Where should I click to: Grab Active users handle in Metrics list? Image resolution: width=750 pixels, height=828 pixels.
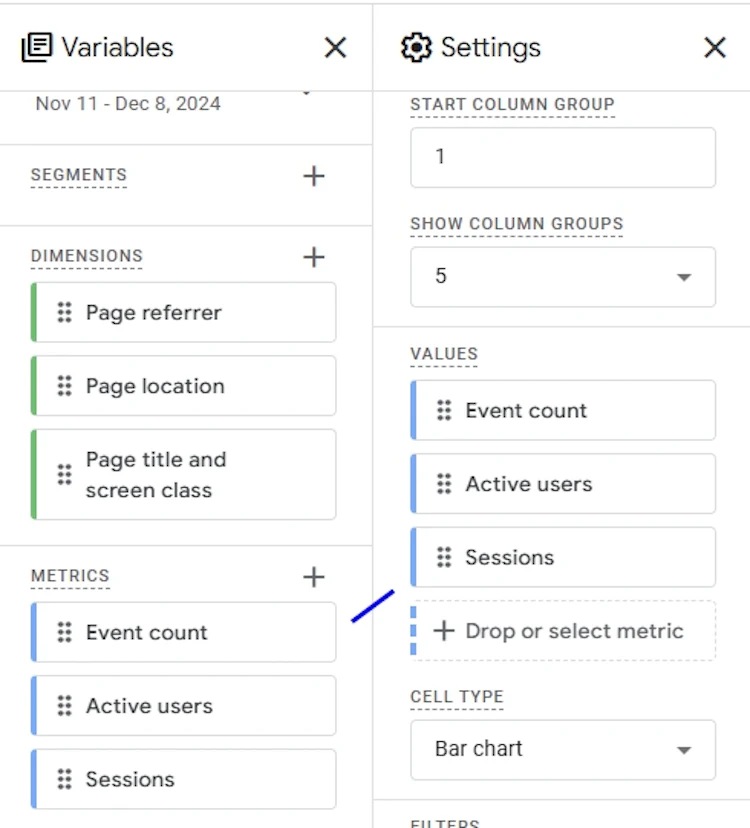[x=64, y=705]
